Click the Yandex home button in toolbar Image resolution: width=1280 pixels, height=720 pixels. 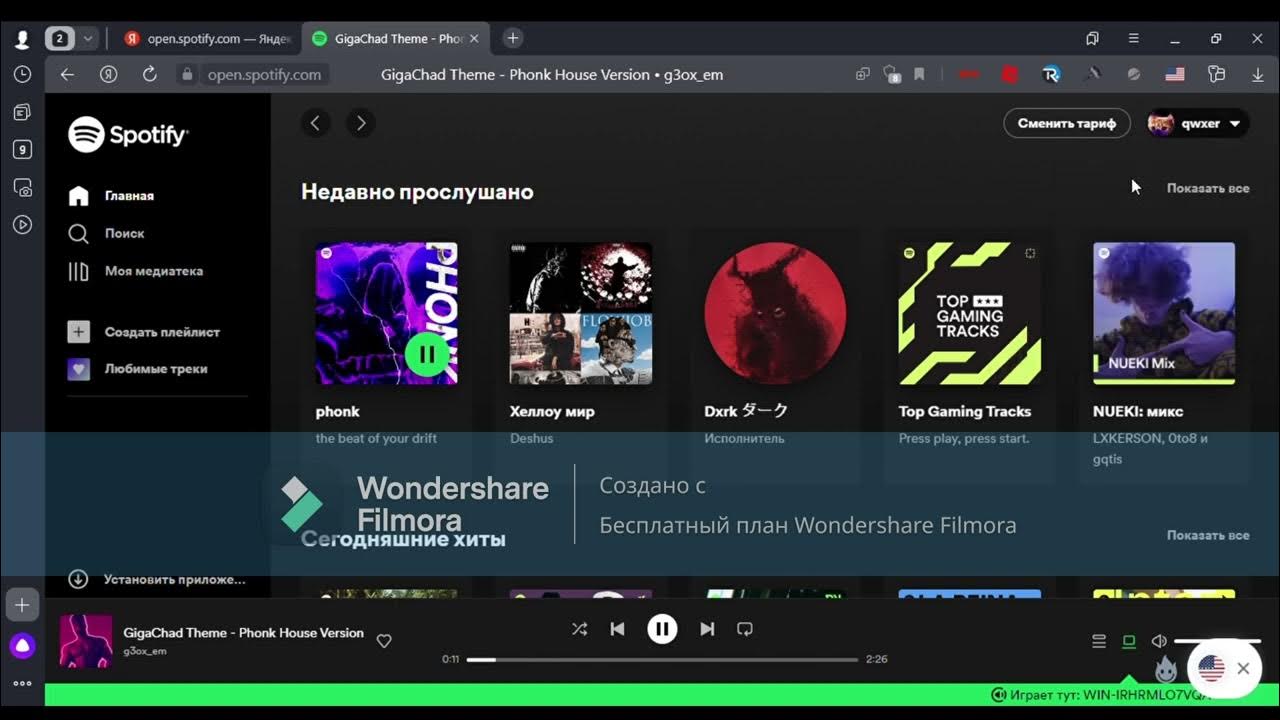(109, 74)
